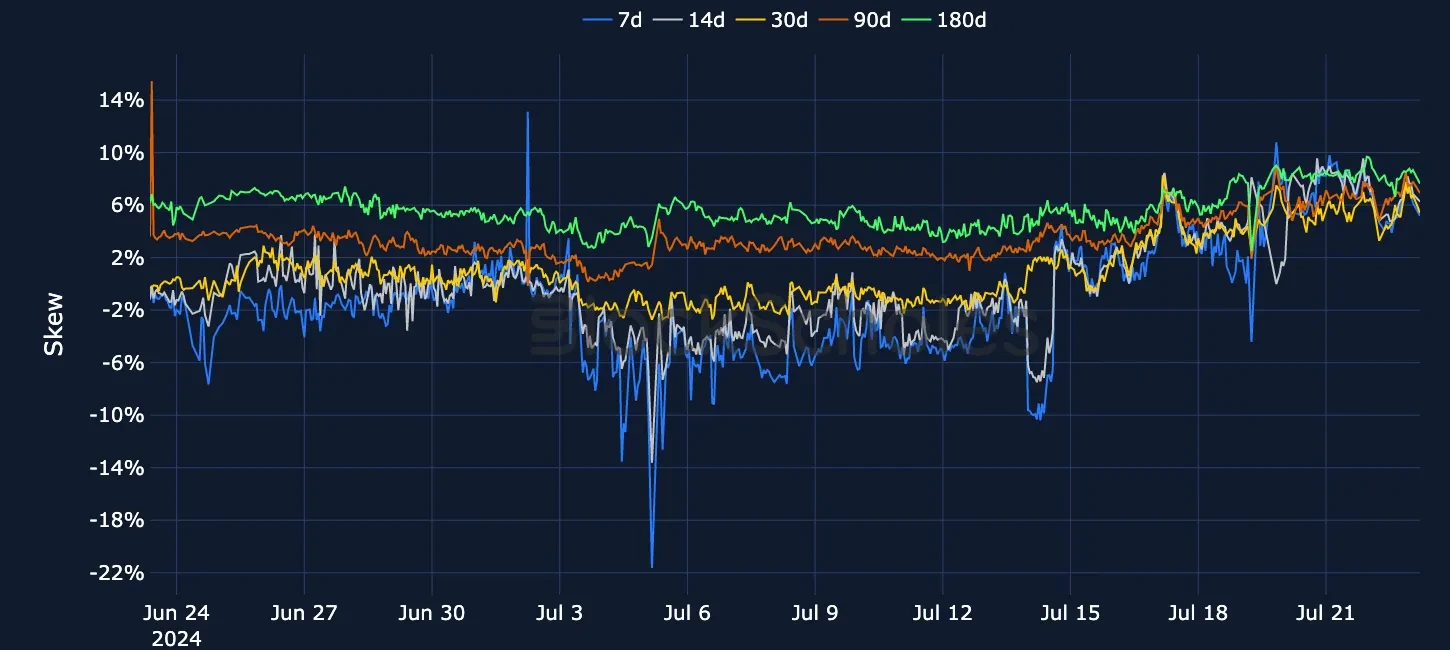Click the 6% y-axis label
The height and width of the screenshot is (650, 1450).
coord(129,205)
